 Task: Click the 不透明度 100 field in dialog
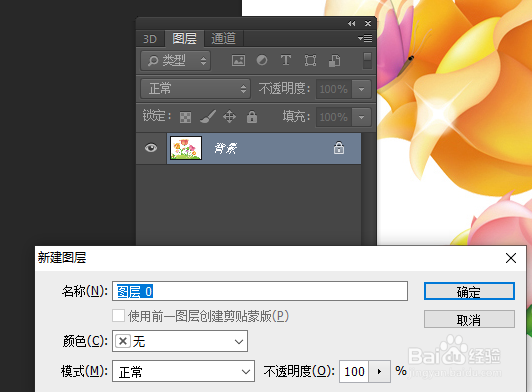(x=354, y=372)
